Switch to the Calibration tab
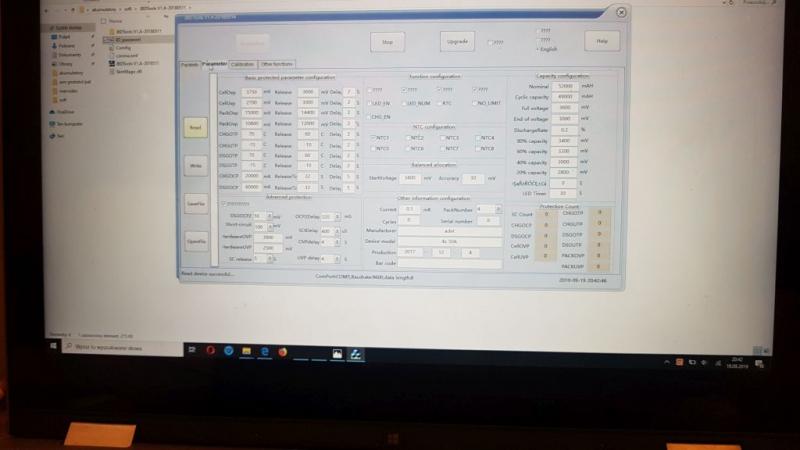The height and width of the screenshot is (450, 800). (242, 64)
